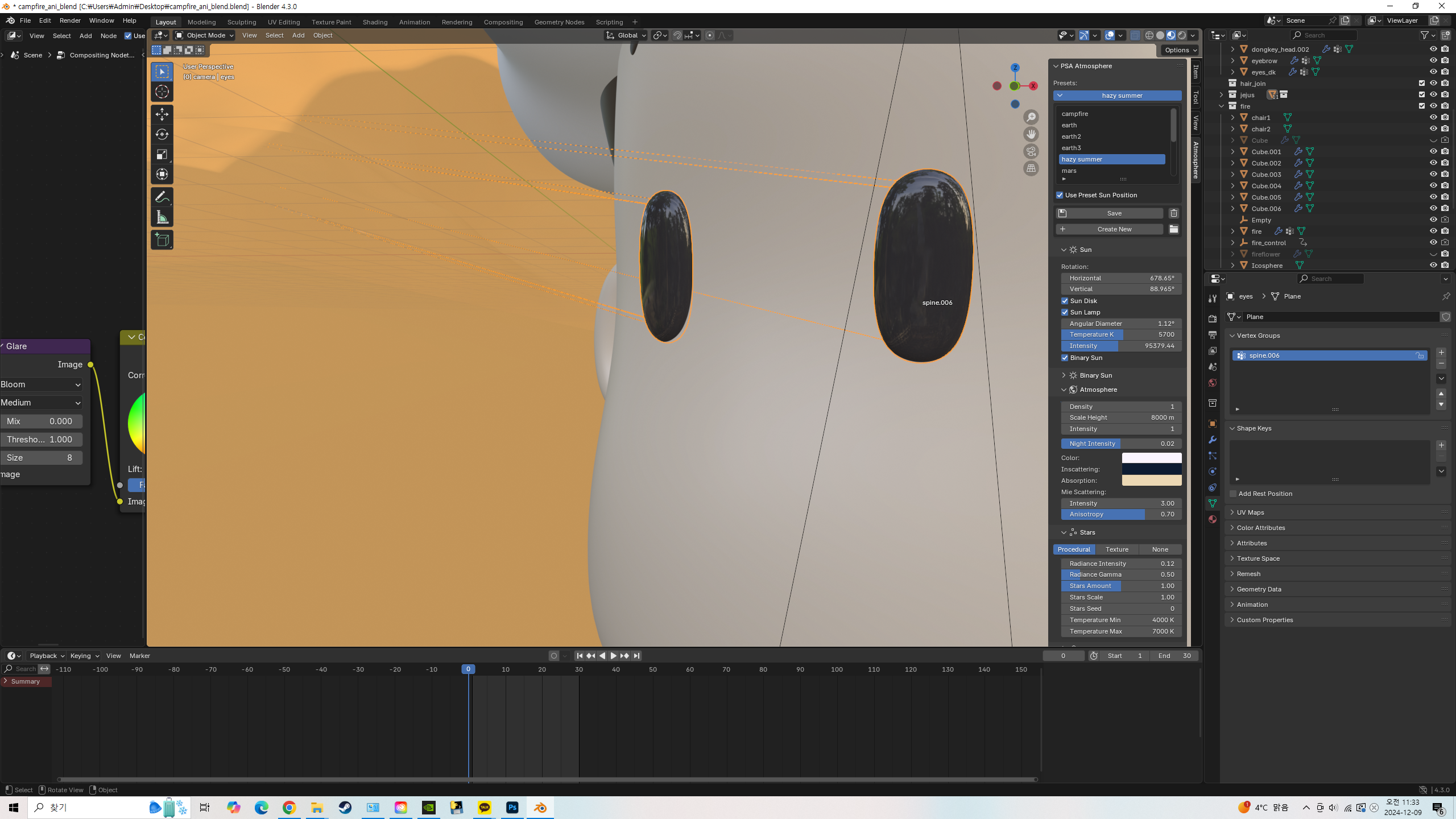Open outliner filter funnel icon

click(1425, 35)
